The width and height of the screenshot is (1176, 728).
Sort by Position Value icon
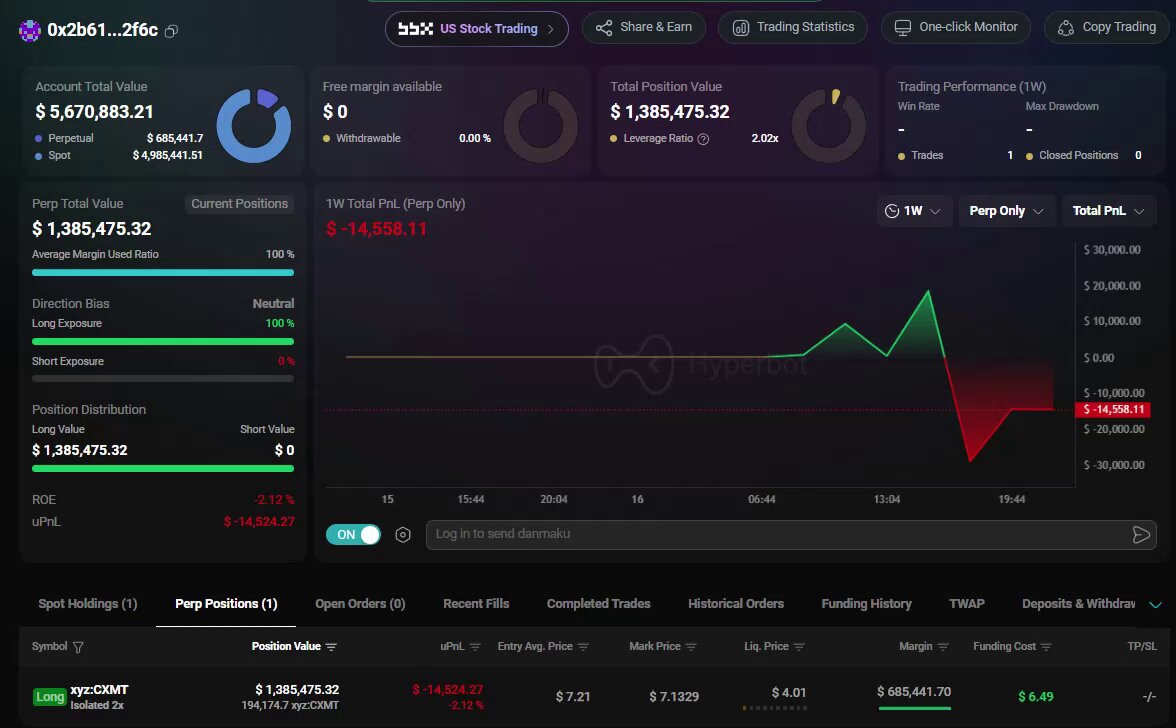332,647
